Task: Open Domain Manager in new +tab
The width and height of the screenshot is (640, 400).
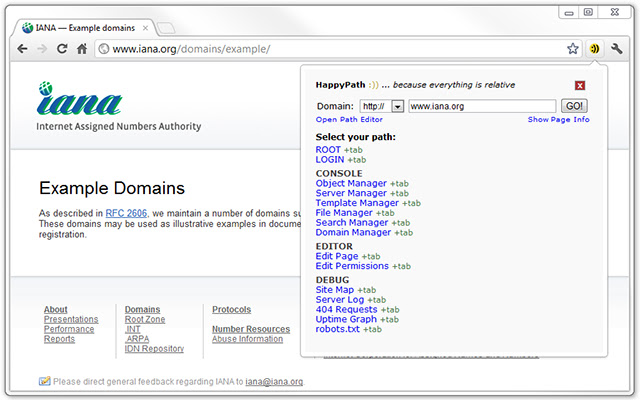Action: [x=404, y=233]
